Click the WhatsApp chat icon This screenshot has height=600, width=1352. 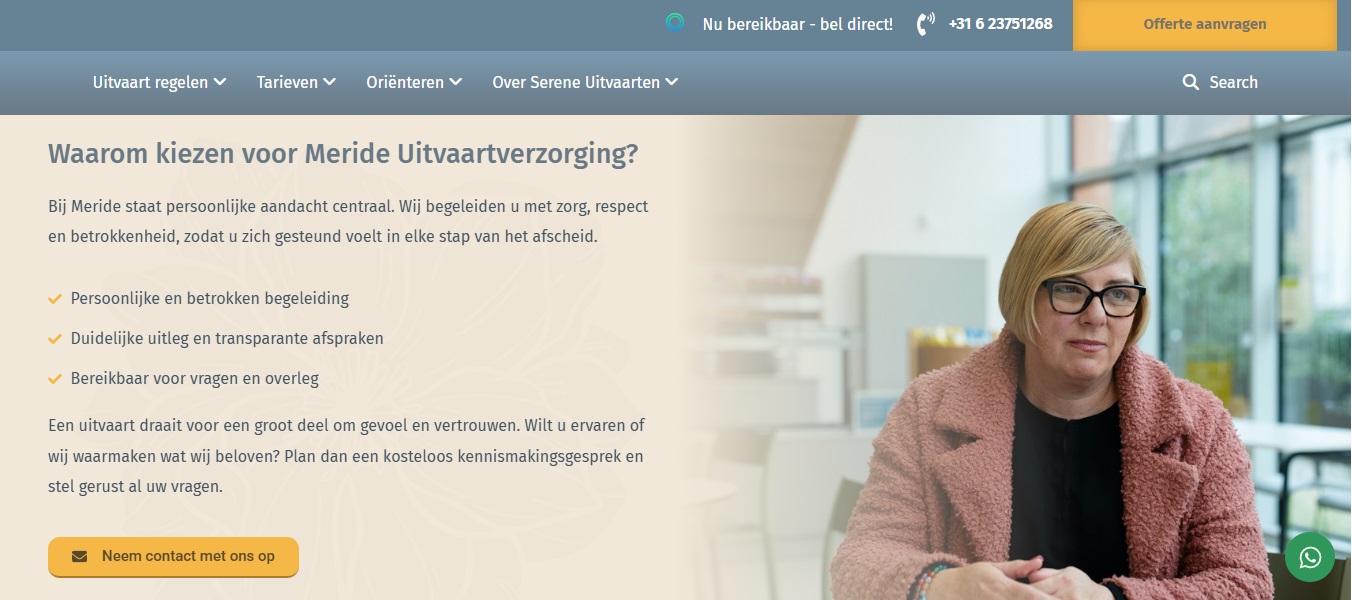tap(1310, 557)
